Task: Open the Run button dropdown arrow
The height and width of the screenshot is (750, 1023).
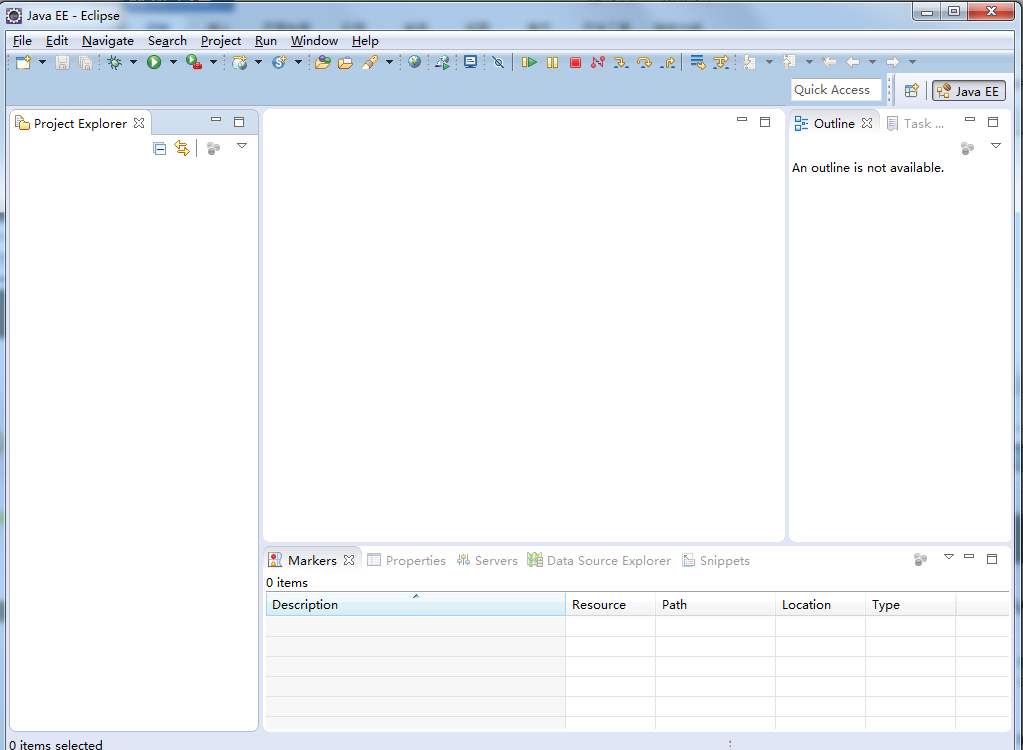Action: tap(173, 62)
